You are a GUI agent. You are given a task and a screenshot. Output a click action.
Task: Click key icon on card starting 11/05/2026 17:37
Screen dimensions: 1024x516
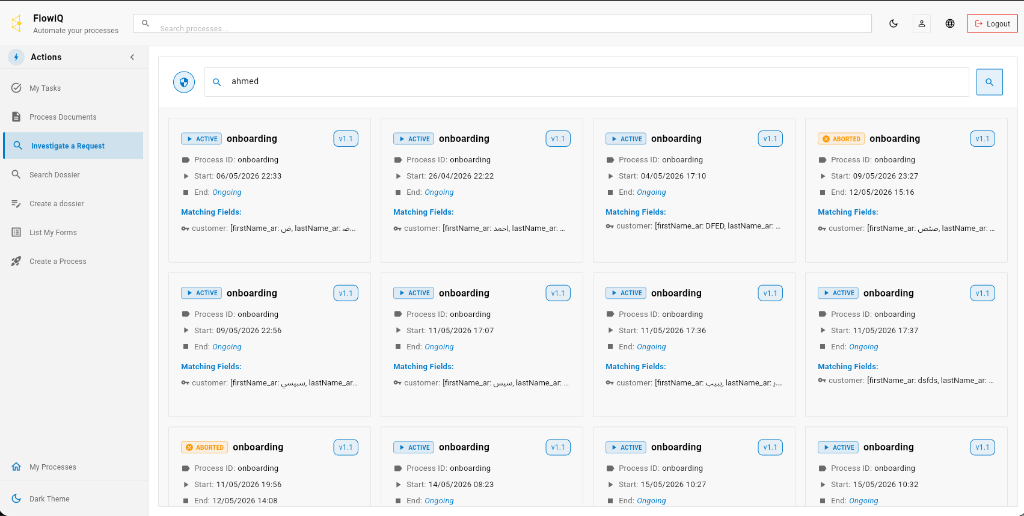pos(822,380)
